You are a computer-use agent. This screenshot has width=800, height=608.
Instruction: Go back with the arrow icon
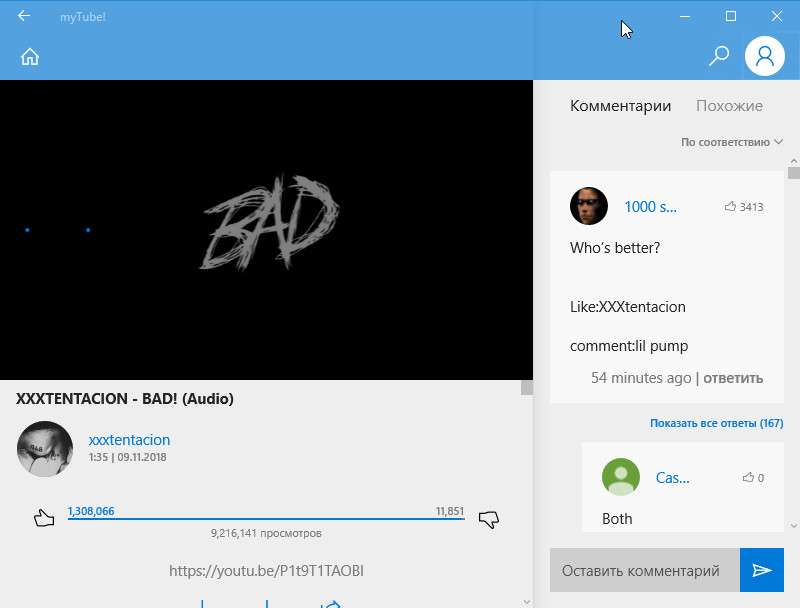click(24, 16)
